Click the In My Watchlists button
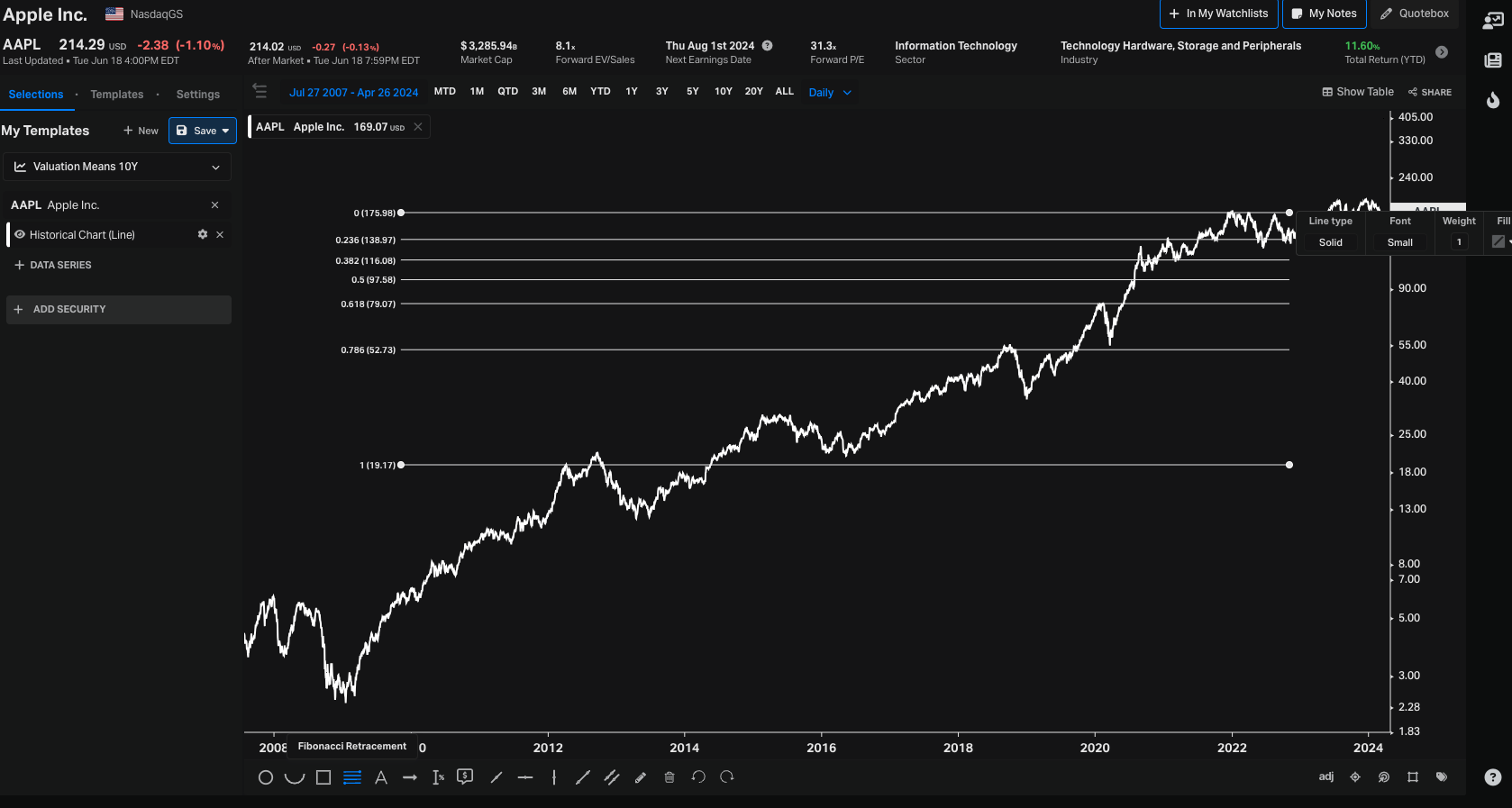The width and height of the screenshot is (1512, 808). click(1218, 14)
